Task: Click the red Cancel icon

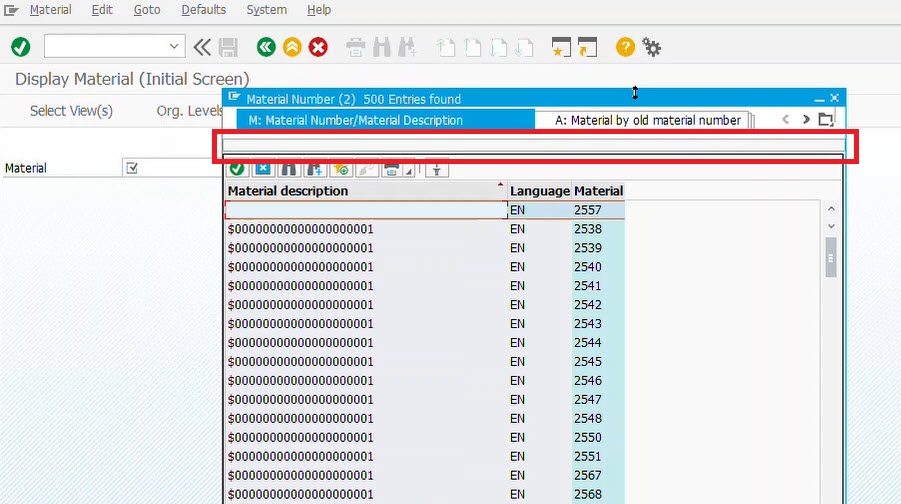Action: [318, 47]
